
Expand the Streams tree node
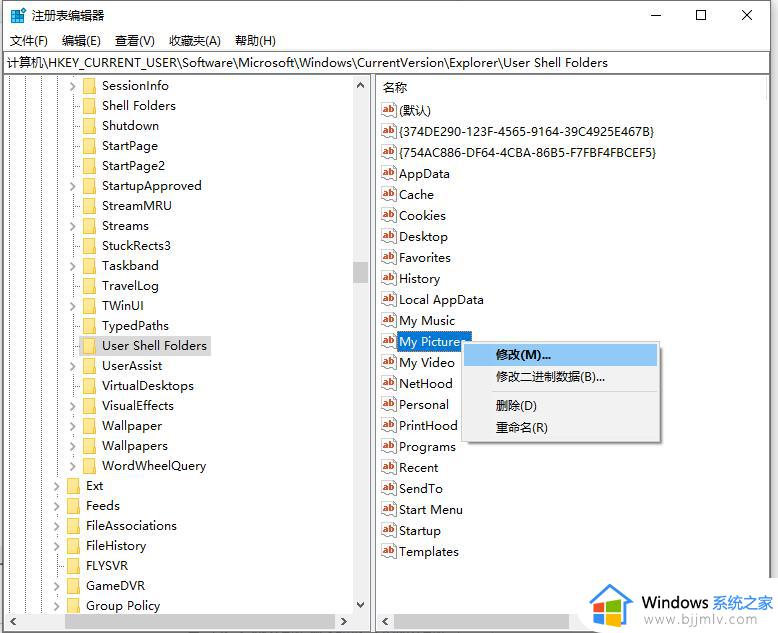[x=73, y=226]
